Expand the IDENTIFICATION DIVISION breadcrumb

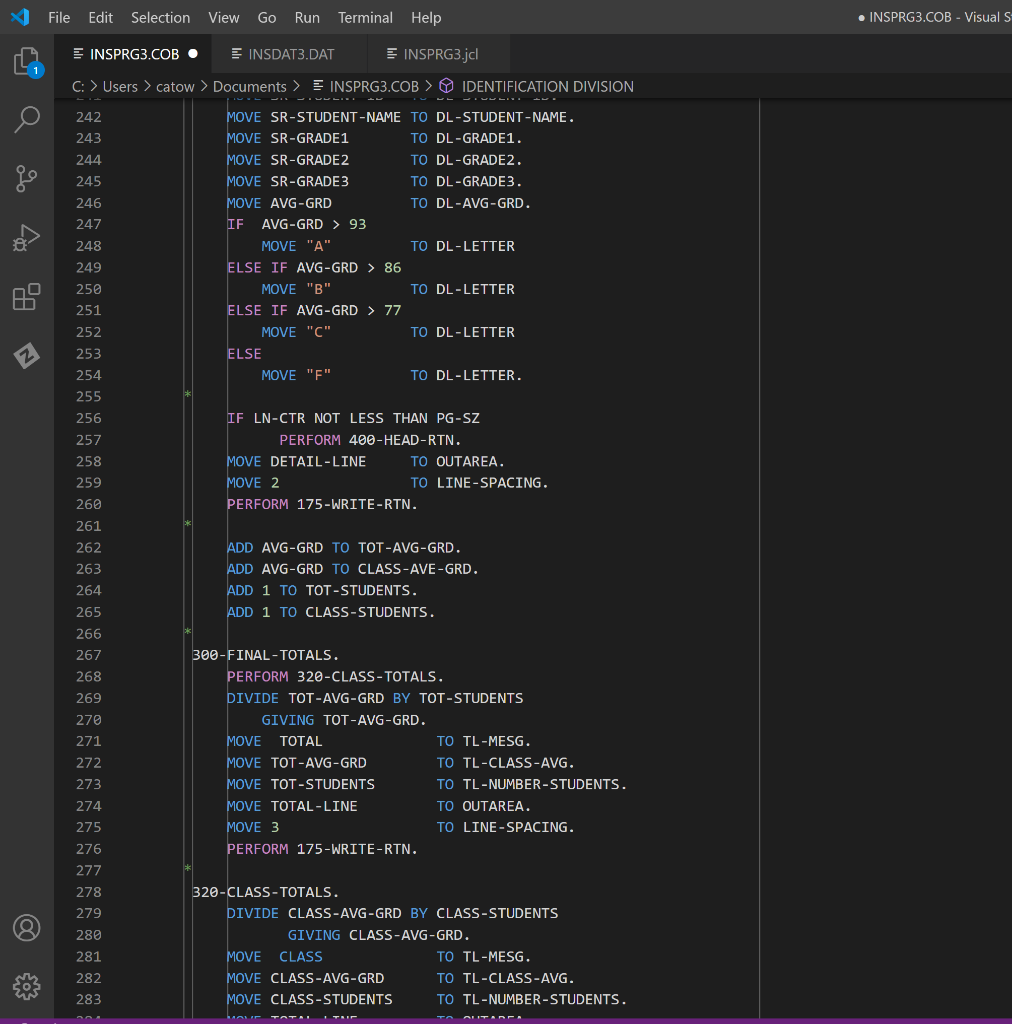coord(547,87)
